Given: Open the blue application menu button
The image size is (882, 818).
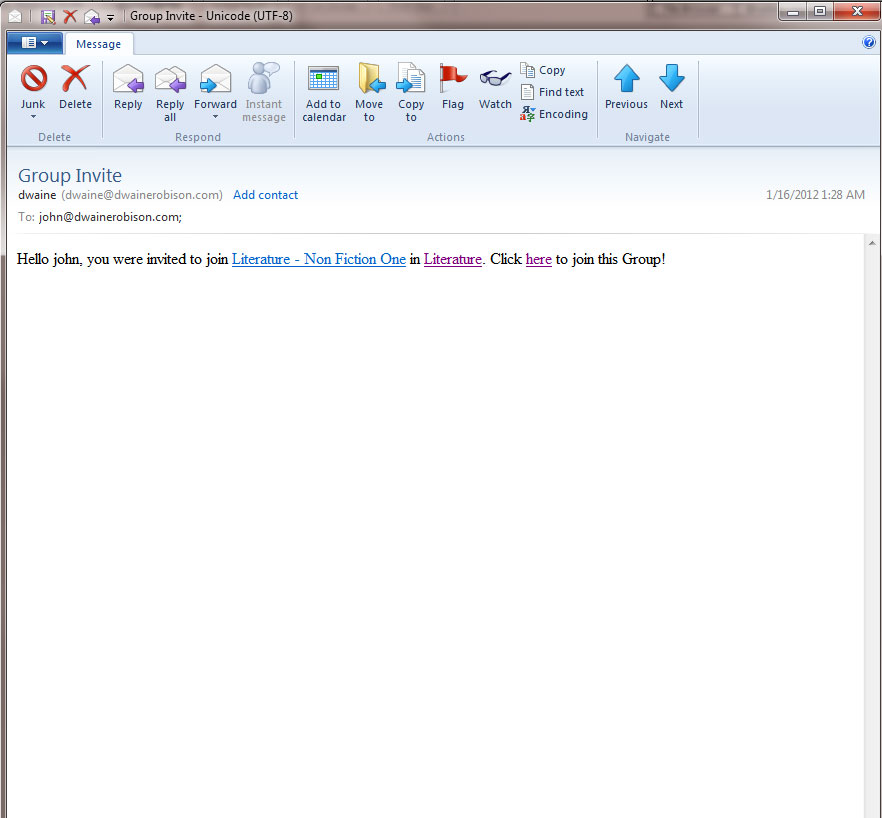Looking at the screenshot, I should point(35,43).
